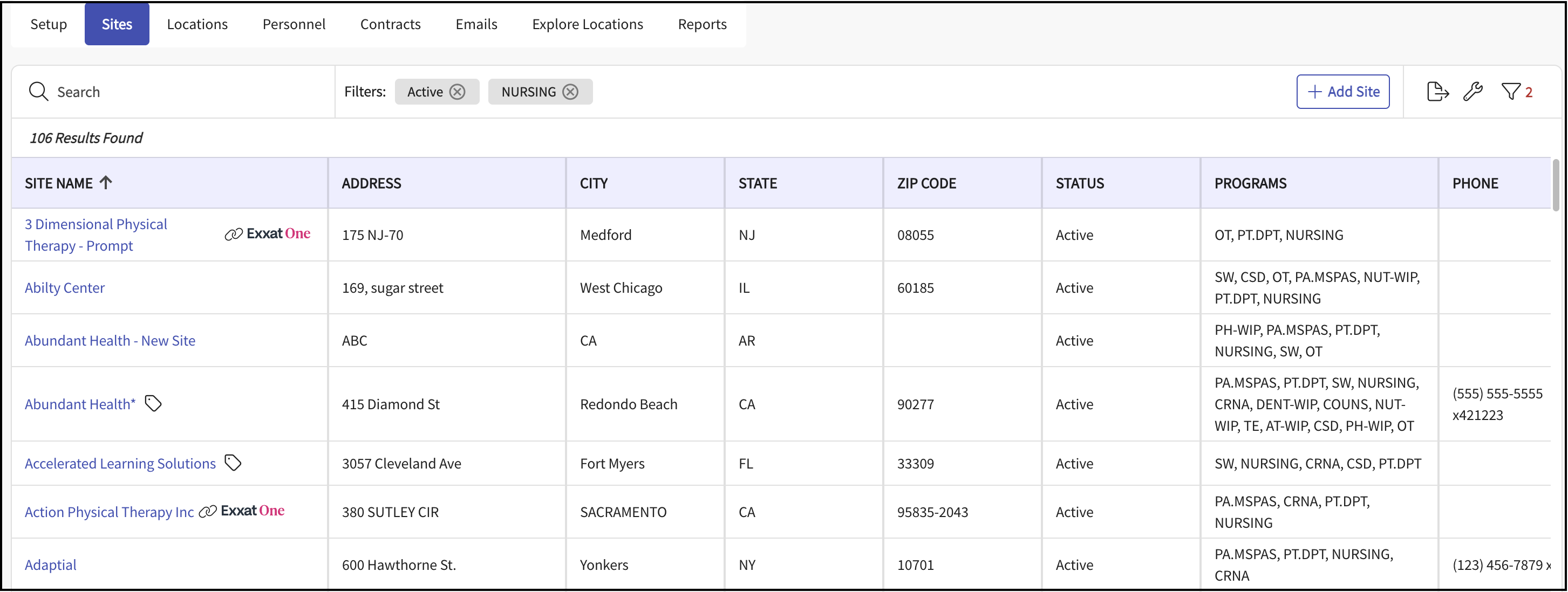Sort by the Zip Code column header

926,183
